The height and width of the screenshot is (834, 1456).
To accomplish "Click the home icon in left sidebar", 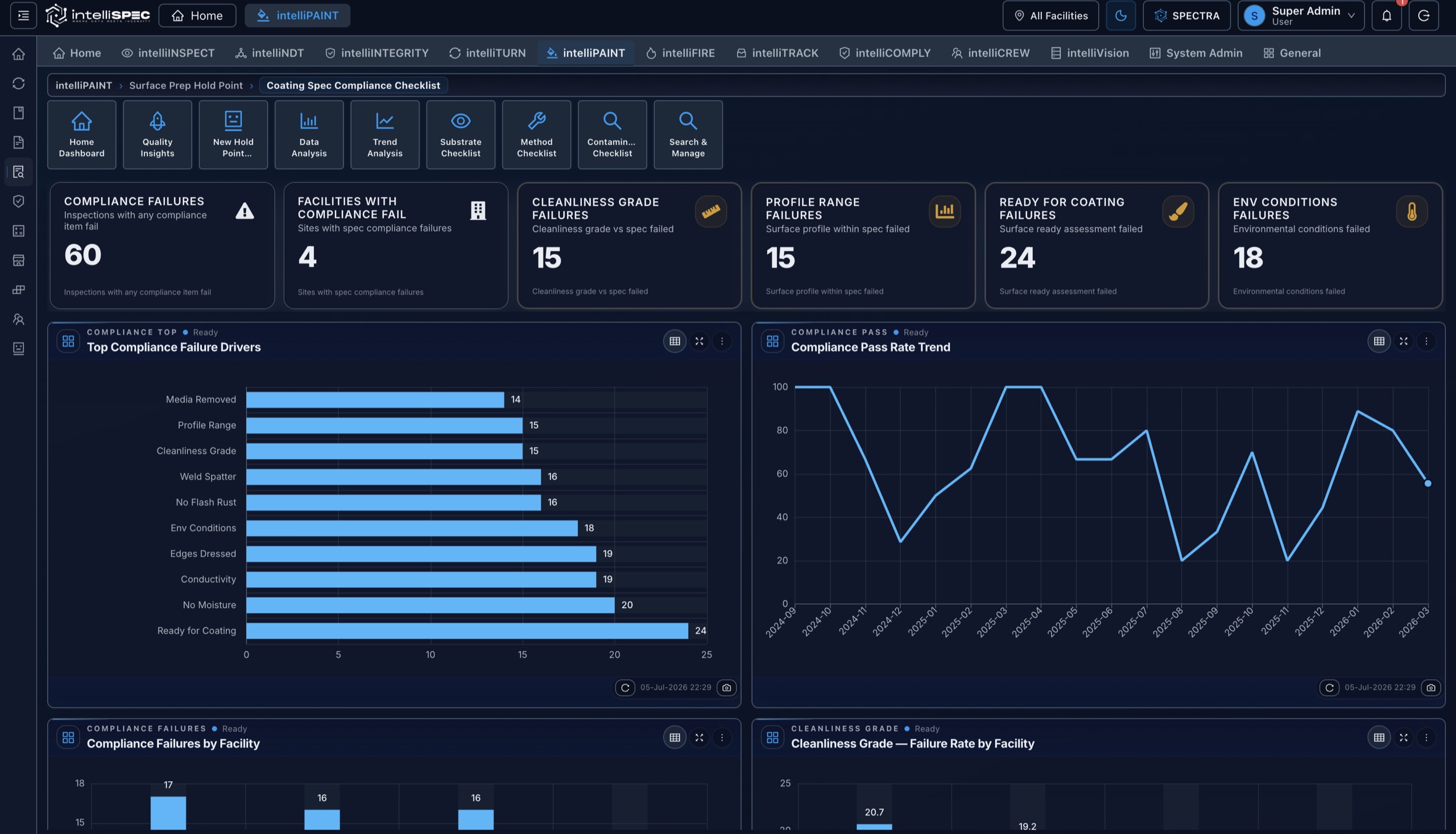I will click(x=19, y=54).
